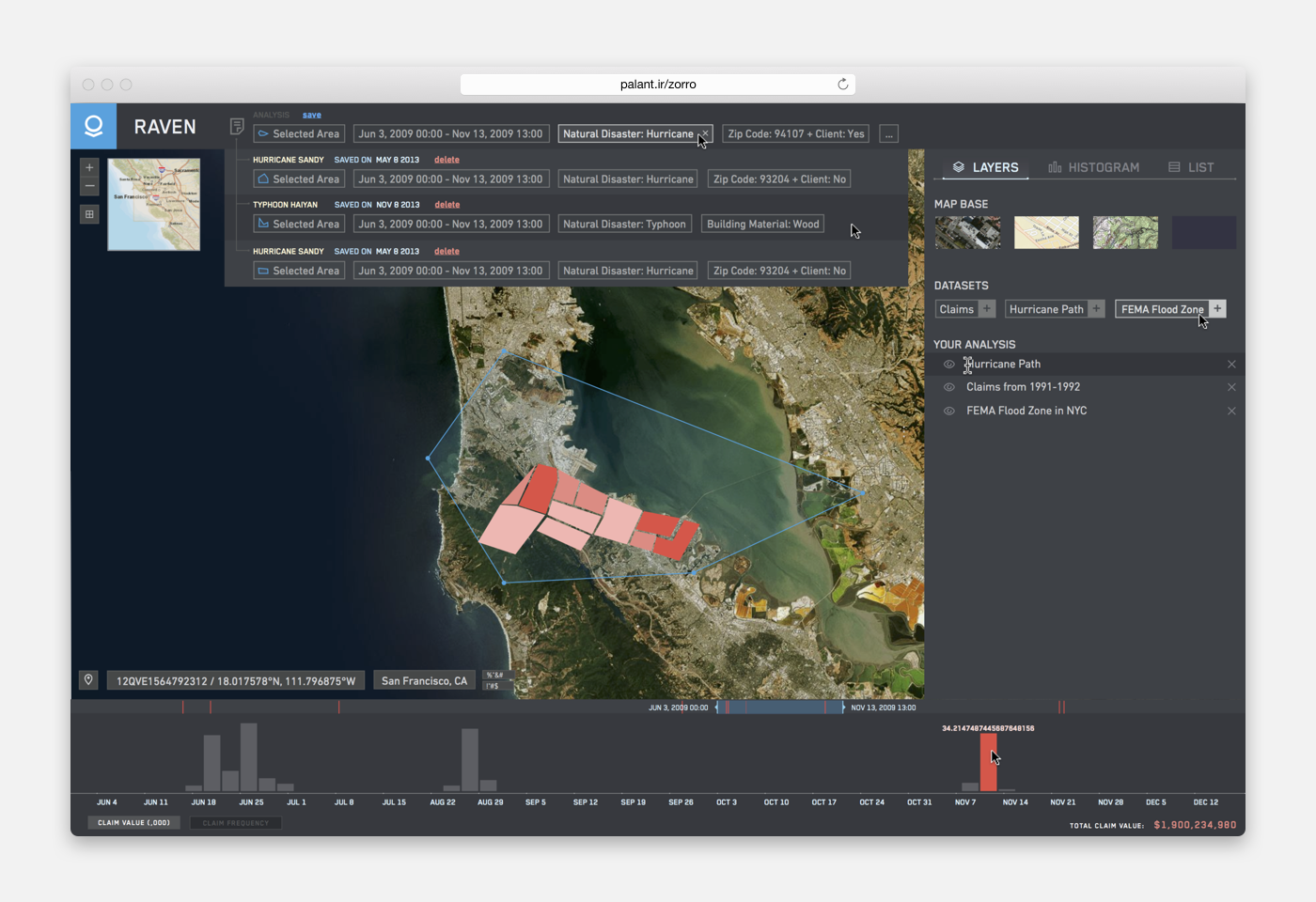This screenshot has height=902, width=1316.
Task: Select the dark map base
Action: 1204,232
